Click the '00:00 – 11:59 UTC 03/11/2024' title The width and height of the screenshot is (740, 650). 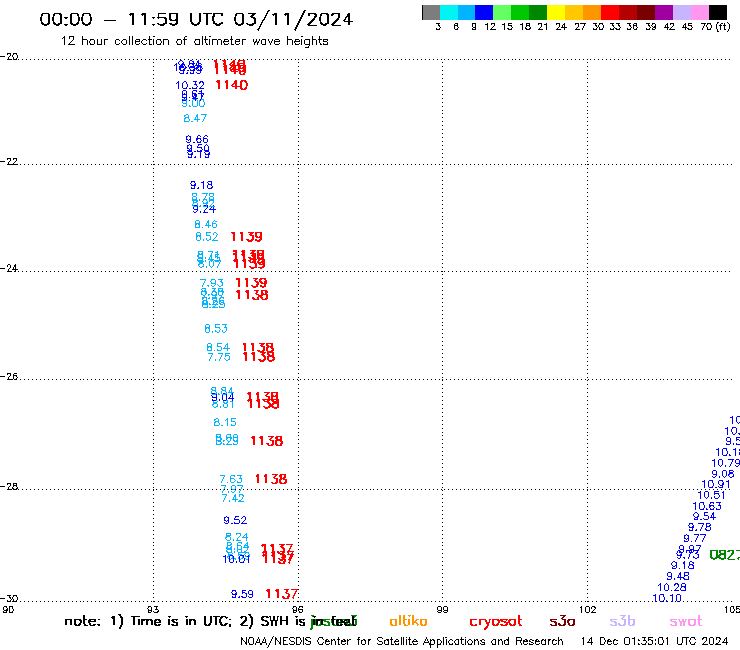tap(196, 20)
